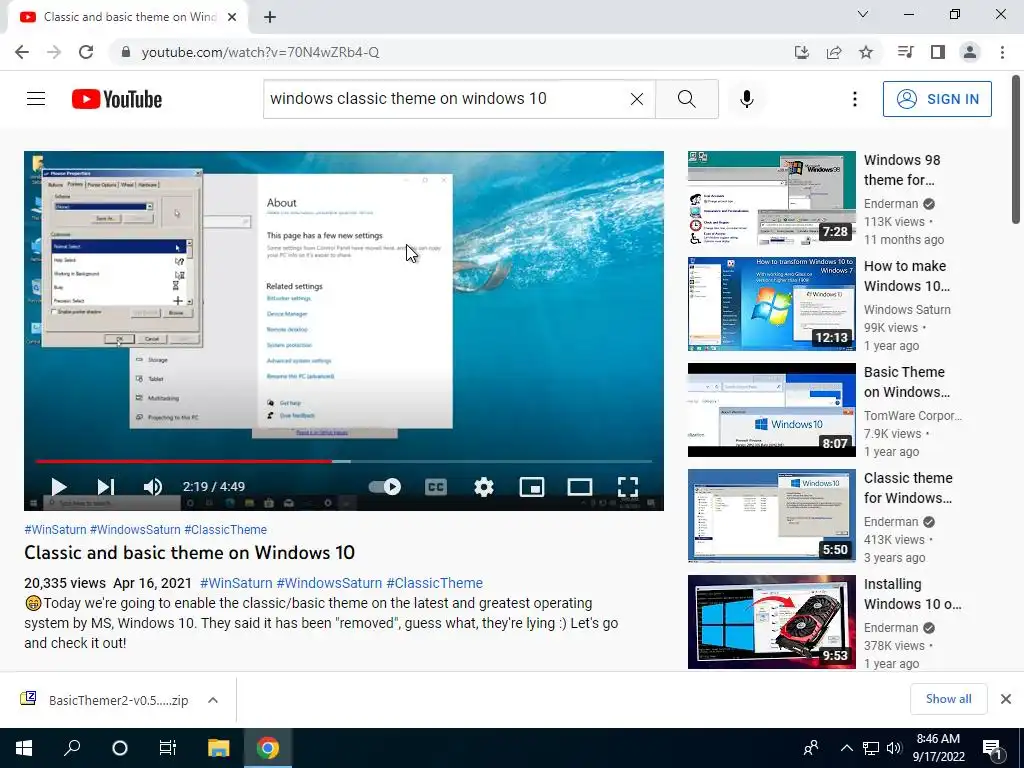The width and height of the screenshot is (1024, 768).
Task: Skip to the next video
Action: coord(106,487)
